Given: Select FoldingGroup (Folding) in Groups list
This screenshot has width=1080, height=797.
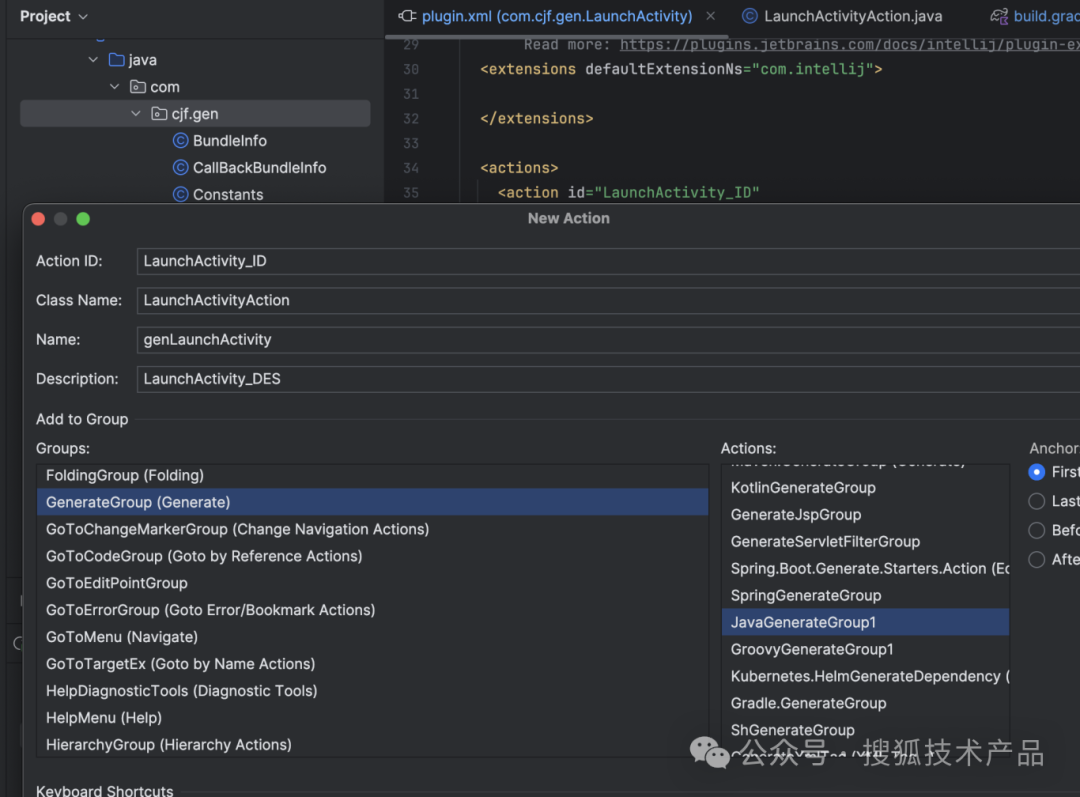Looking at the screenshot, I should (372, 475).
